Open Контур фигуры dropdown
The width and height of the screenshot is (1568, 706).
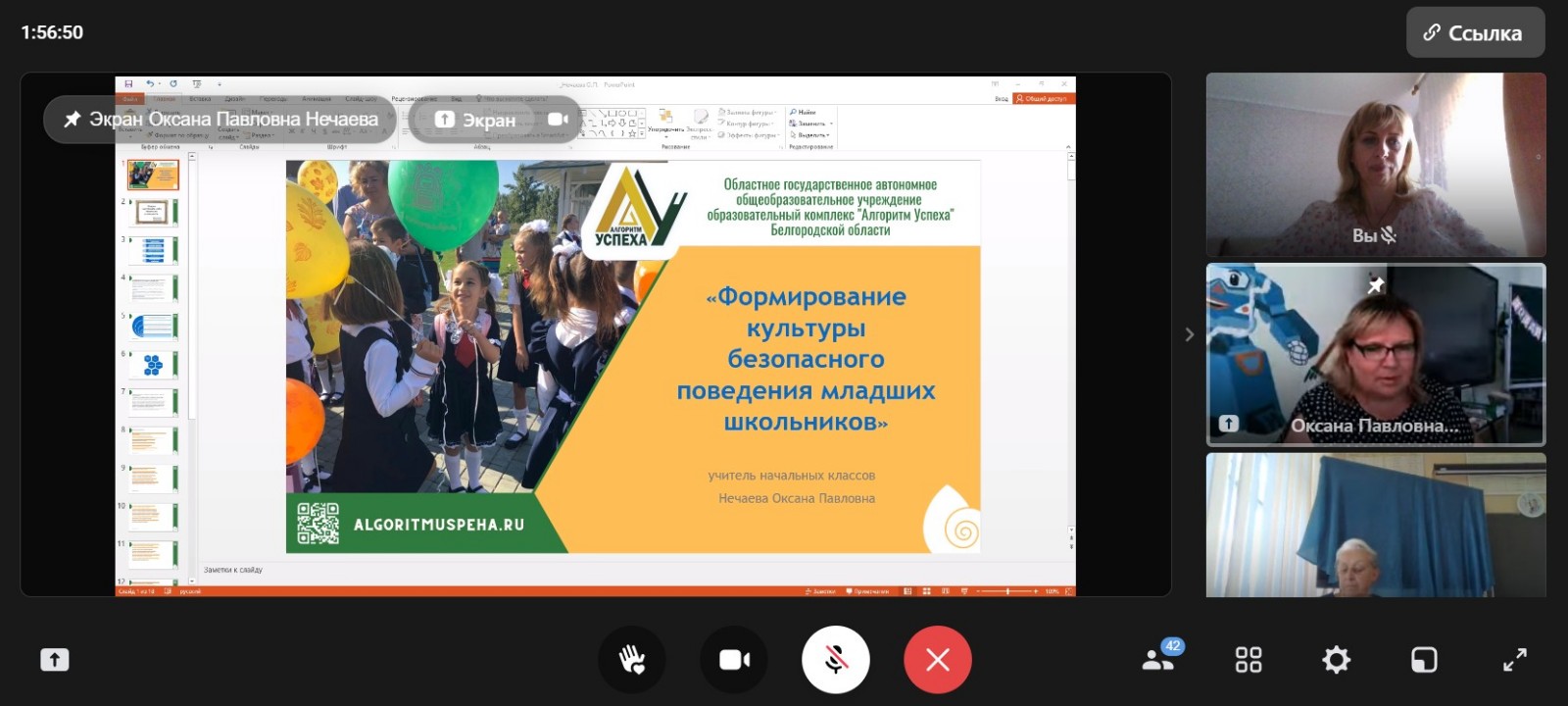point(747,124)
